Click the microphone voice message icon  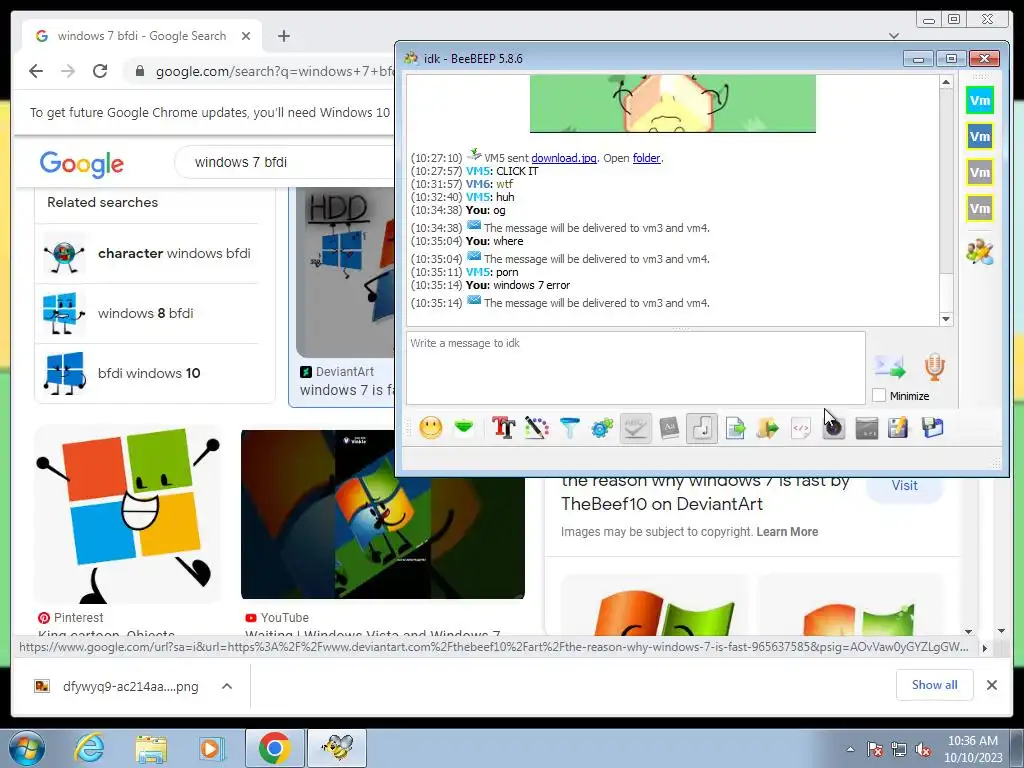pos(935,367)
